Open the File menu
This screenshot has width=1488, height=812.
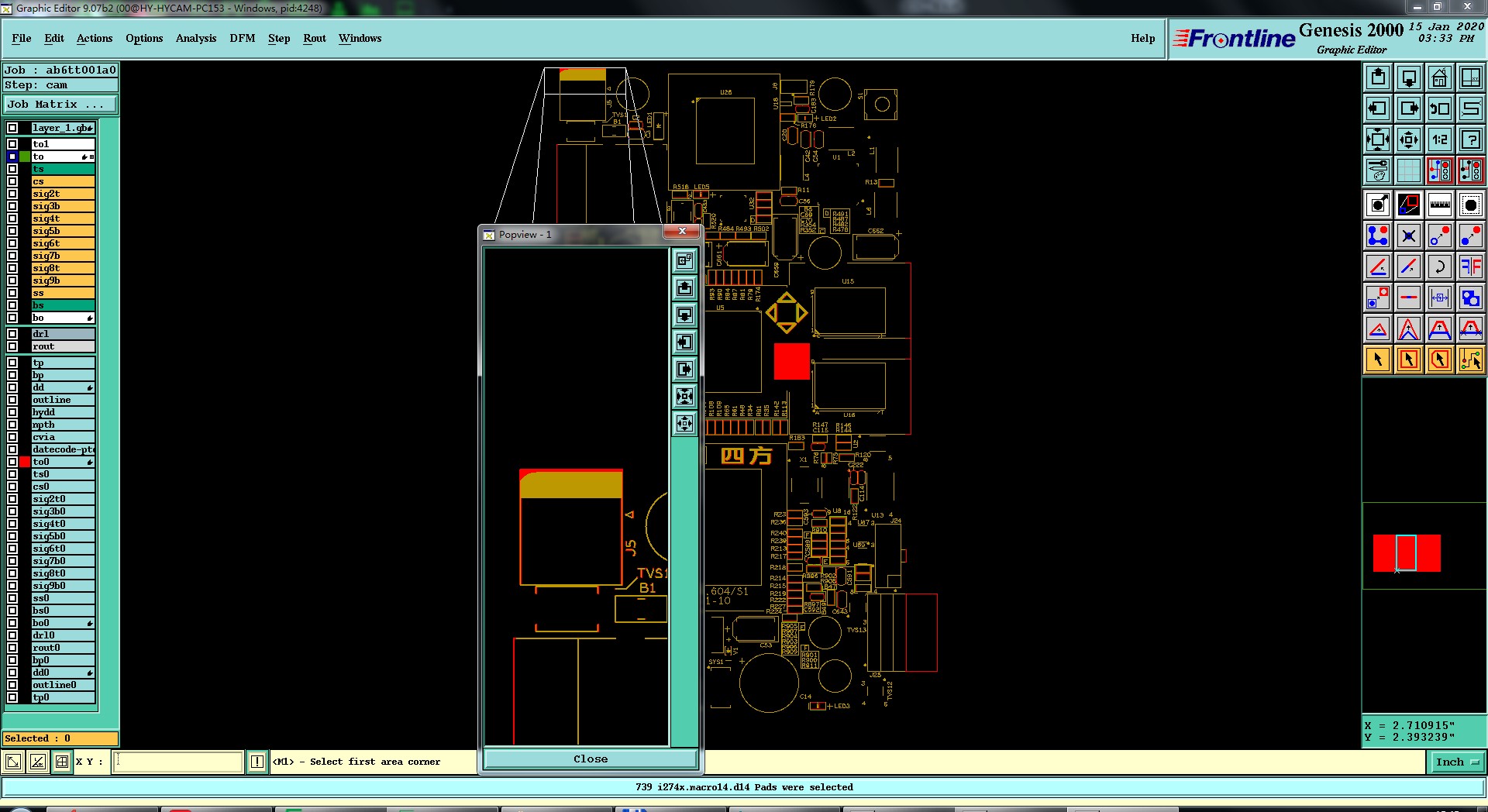click(22, 38)
